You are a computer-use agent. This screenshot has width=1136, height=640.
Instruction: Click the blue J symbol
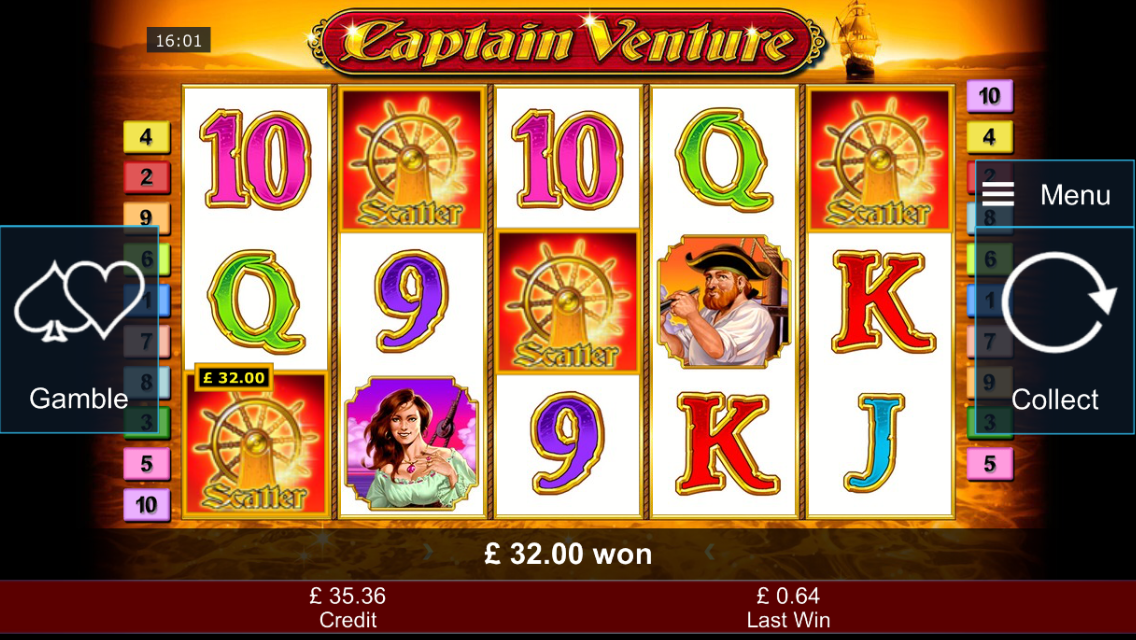(x=875, y=442)
